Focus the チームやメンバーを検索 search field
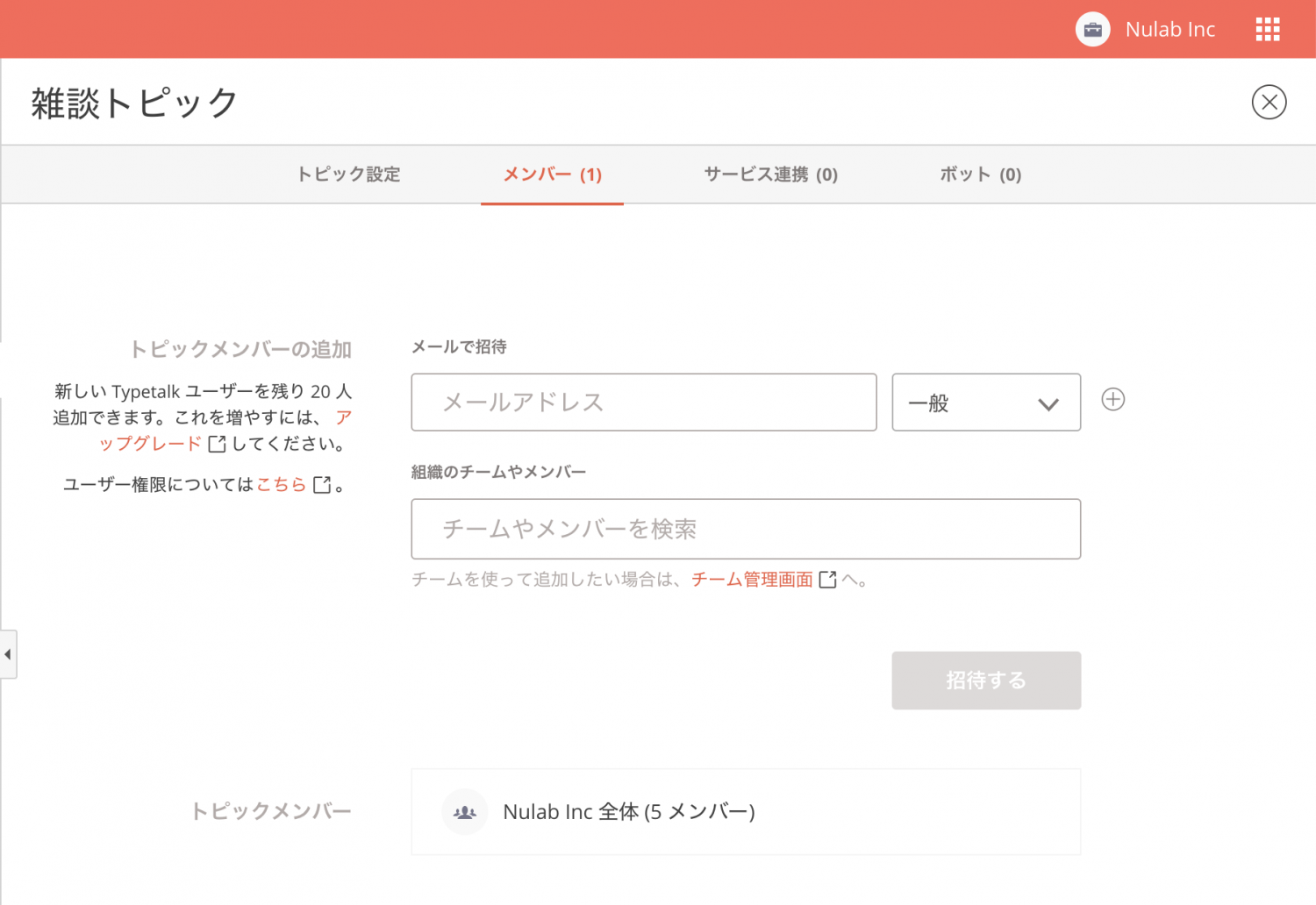This screenshot has height=905, width=1316. pyautogui.click(x=746, y=529)
